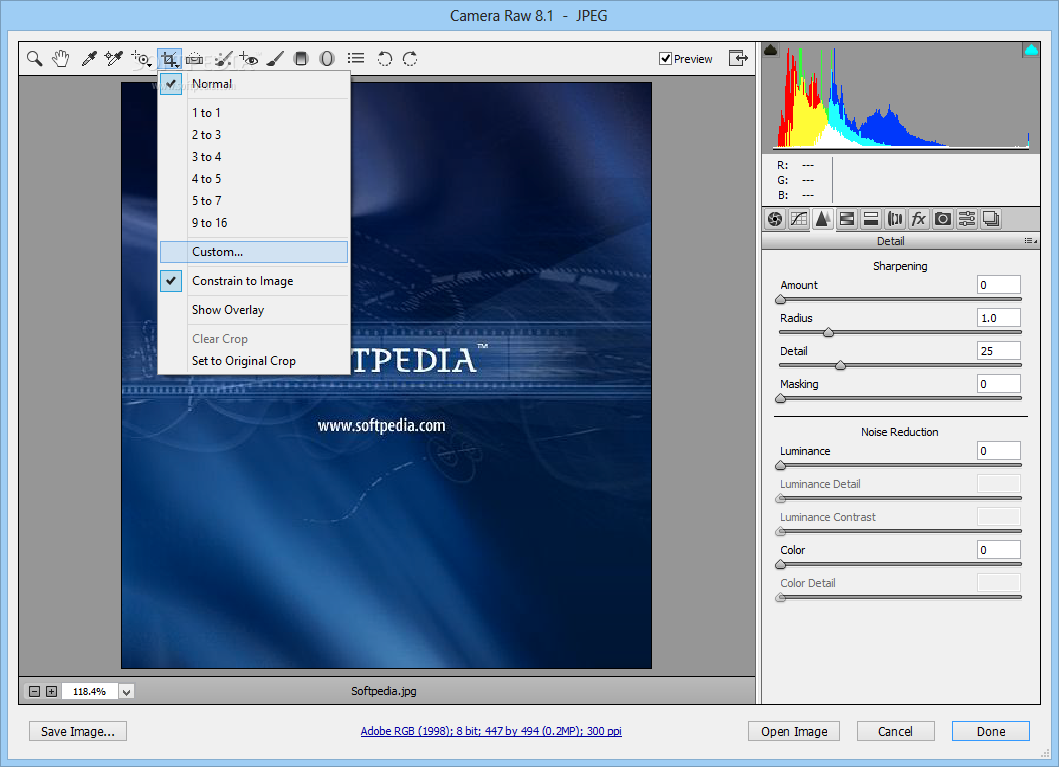Viewport: 1059px width, 767px height.
Task: Zoom out with the minus button
Action: (34, 691)
